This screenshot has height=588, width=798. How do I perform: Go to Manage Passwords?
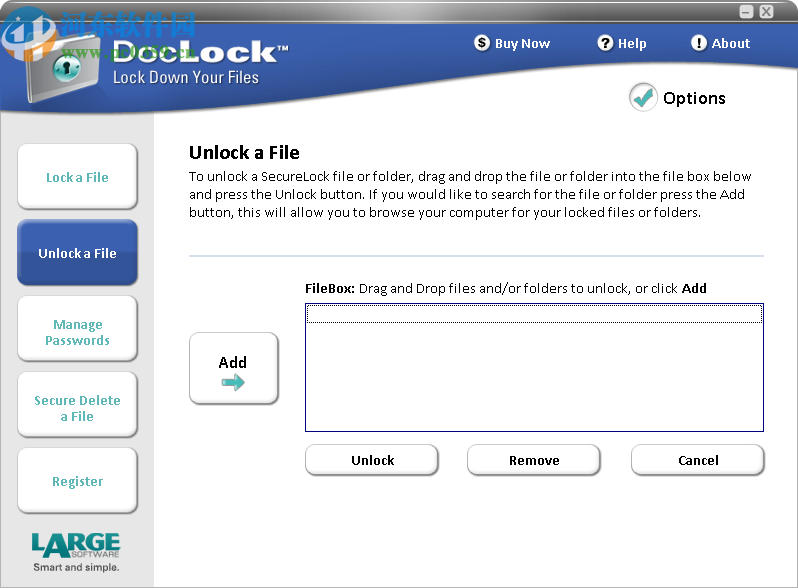tap(77, 329)
